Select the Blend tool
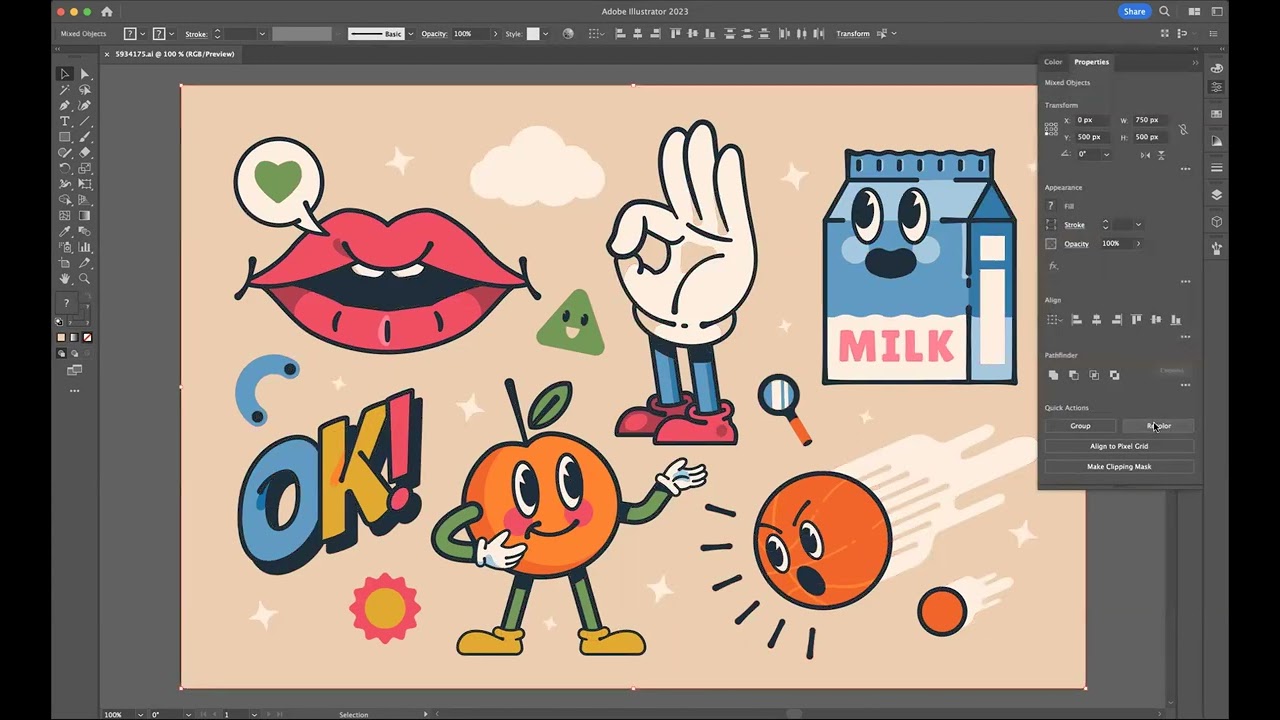The image size is (1280, 720). click(85, 231)
